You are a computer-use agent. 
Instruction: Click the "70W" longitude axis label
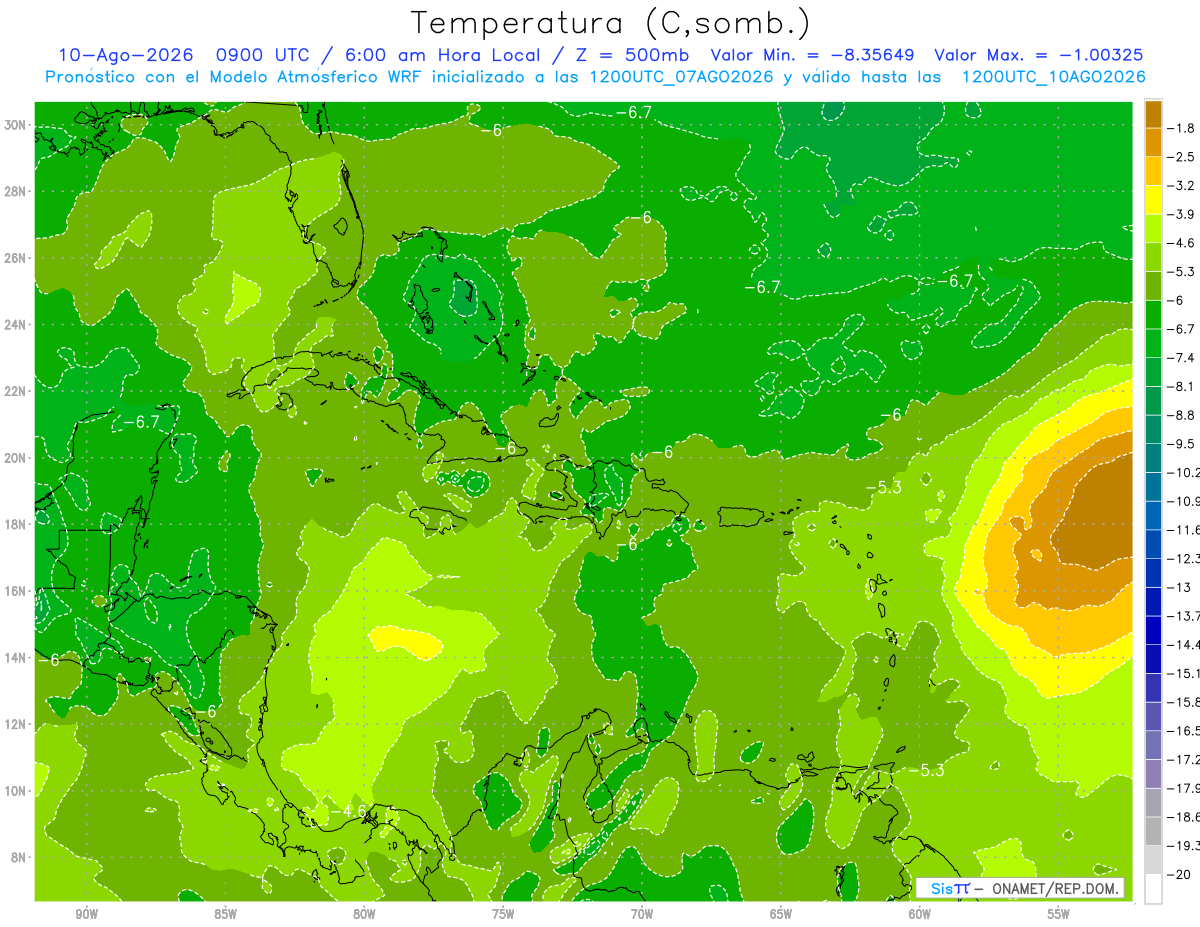[x=642, y=914]
